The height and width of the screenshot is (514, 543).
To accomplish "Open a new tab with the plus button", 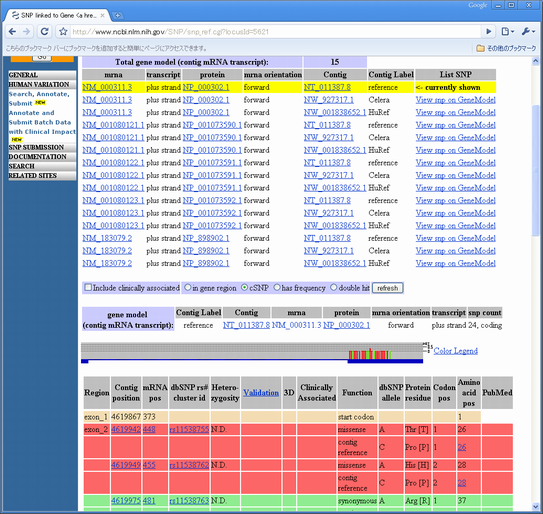I will pos(118,16).
